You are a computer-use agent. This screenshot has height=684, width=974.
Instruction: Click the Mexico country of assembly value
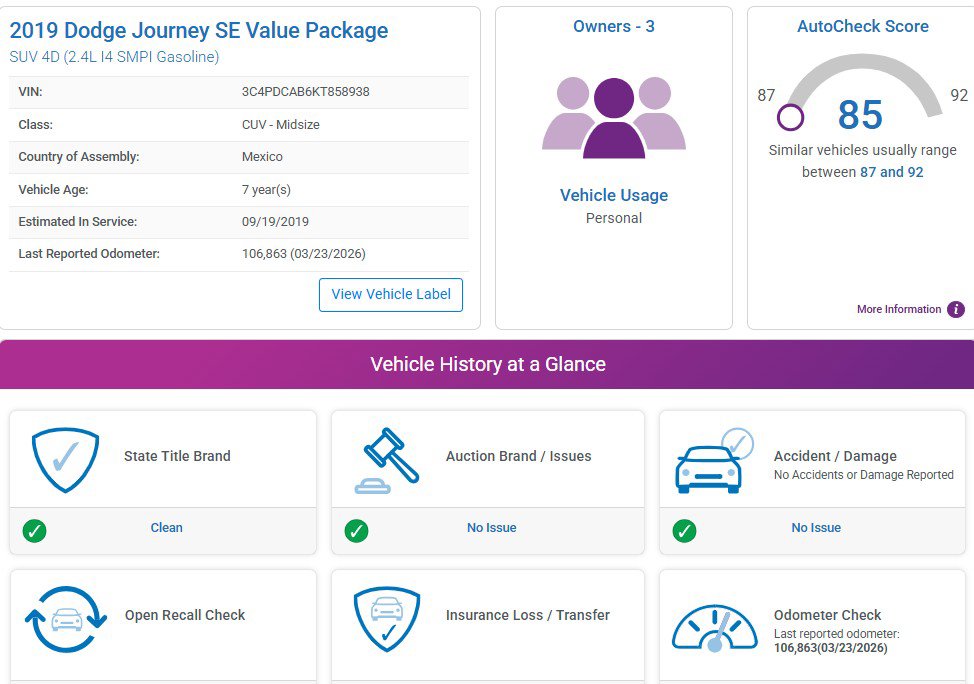coord(262,157)
